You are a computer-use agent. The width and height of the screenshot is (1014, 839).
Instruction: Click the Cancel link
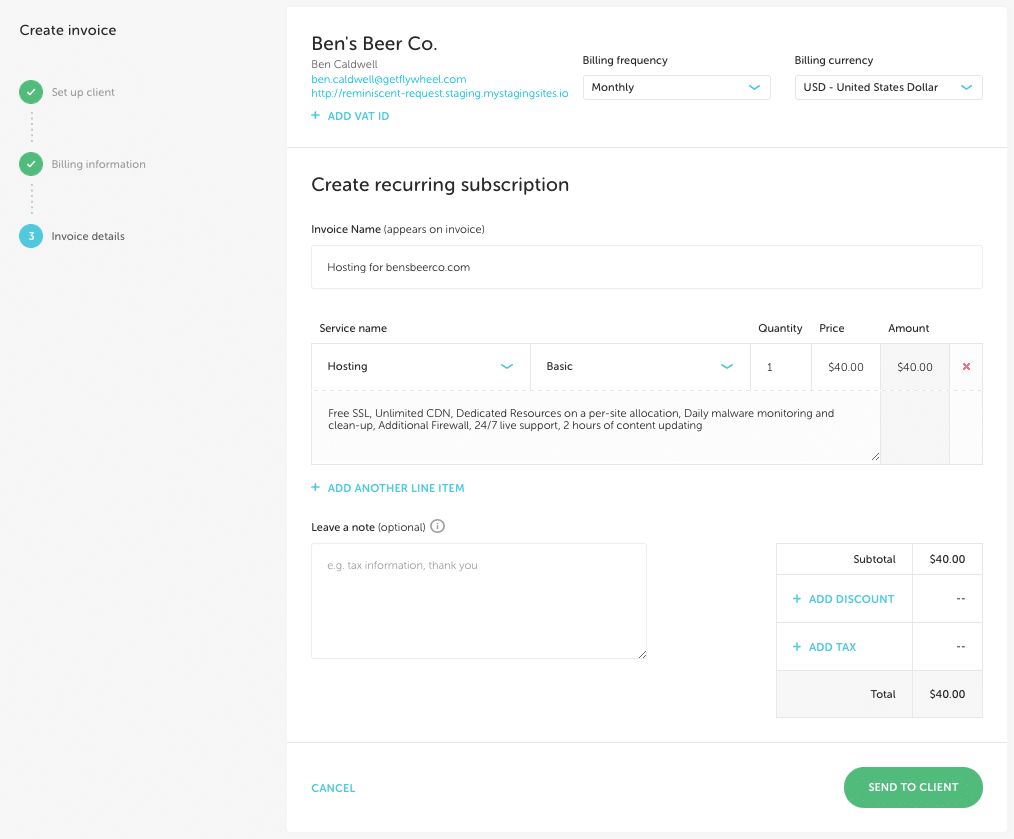333,788
